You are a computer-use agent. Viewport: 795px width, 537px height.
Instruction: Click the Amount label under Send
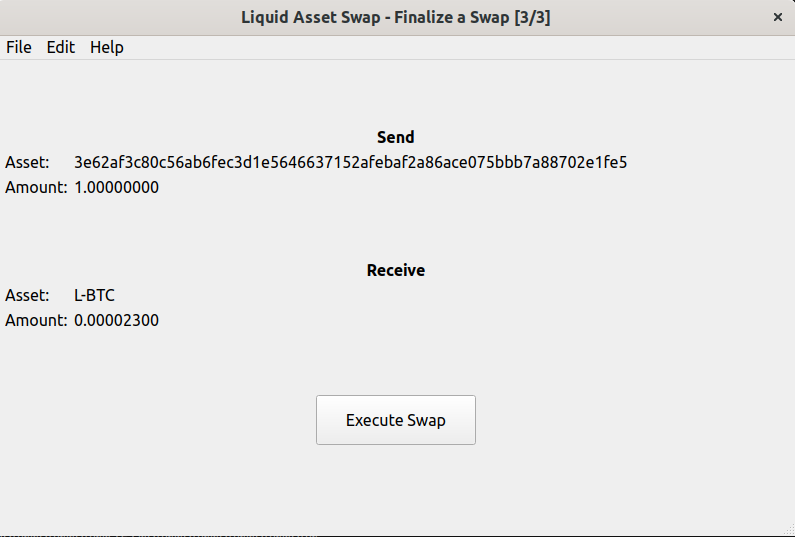point(36,187)
